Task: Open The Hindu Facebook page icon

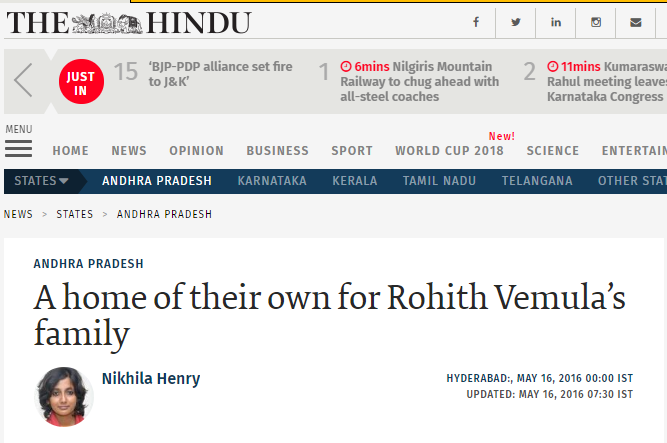Action: (476, 22)
